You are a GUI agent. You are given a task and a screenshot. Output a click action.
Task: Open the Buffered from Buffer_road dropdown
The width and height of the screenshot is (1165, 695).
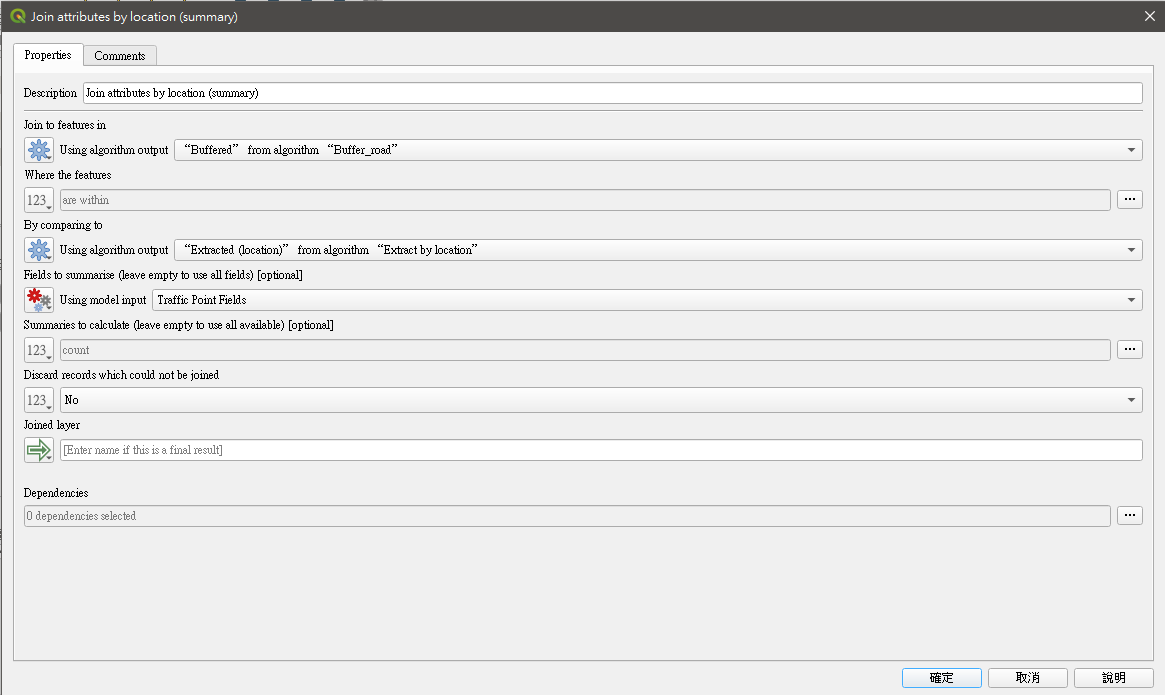[x=657, y=150]
